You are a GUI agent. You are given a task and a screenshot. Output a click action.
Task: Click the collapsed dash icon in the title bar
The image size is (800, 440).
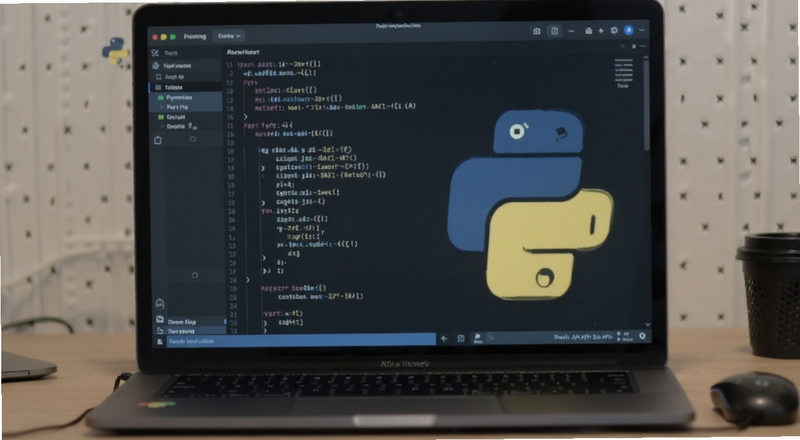coord(571,31)
